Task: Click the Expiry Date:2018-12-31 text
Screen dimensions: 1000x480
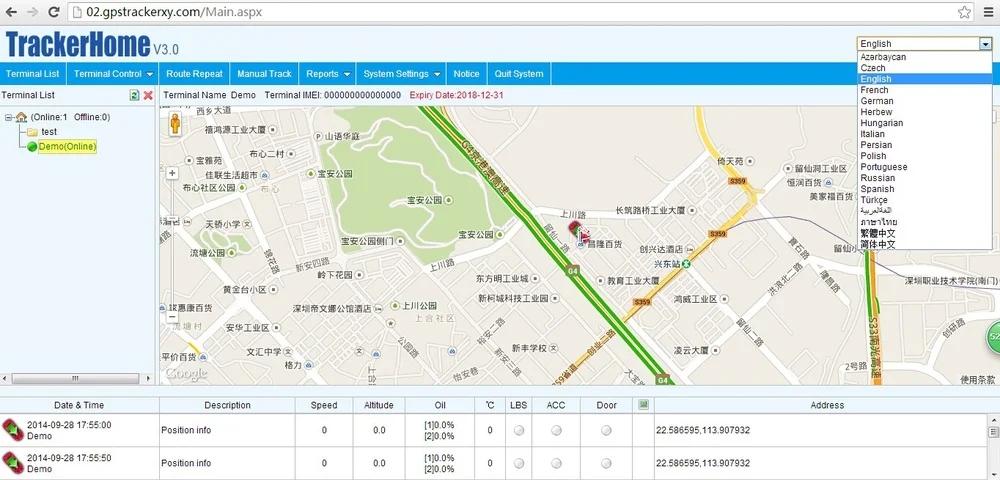Action: point(457,95)
